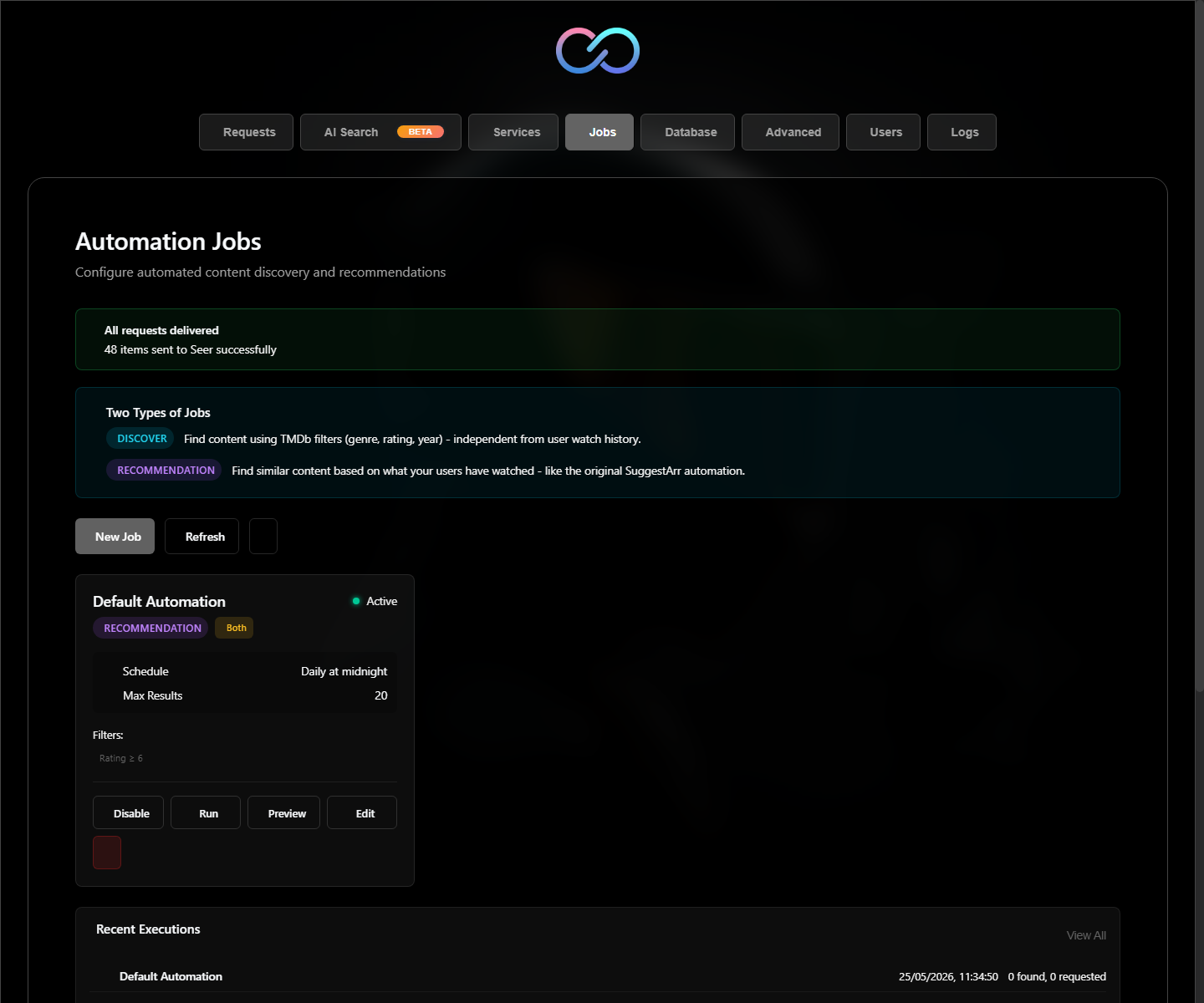Screen dimensions: 1204x1003
Task: Switch to the AI Search tab
Action: coord(380,132)
